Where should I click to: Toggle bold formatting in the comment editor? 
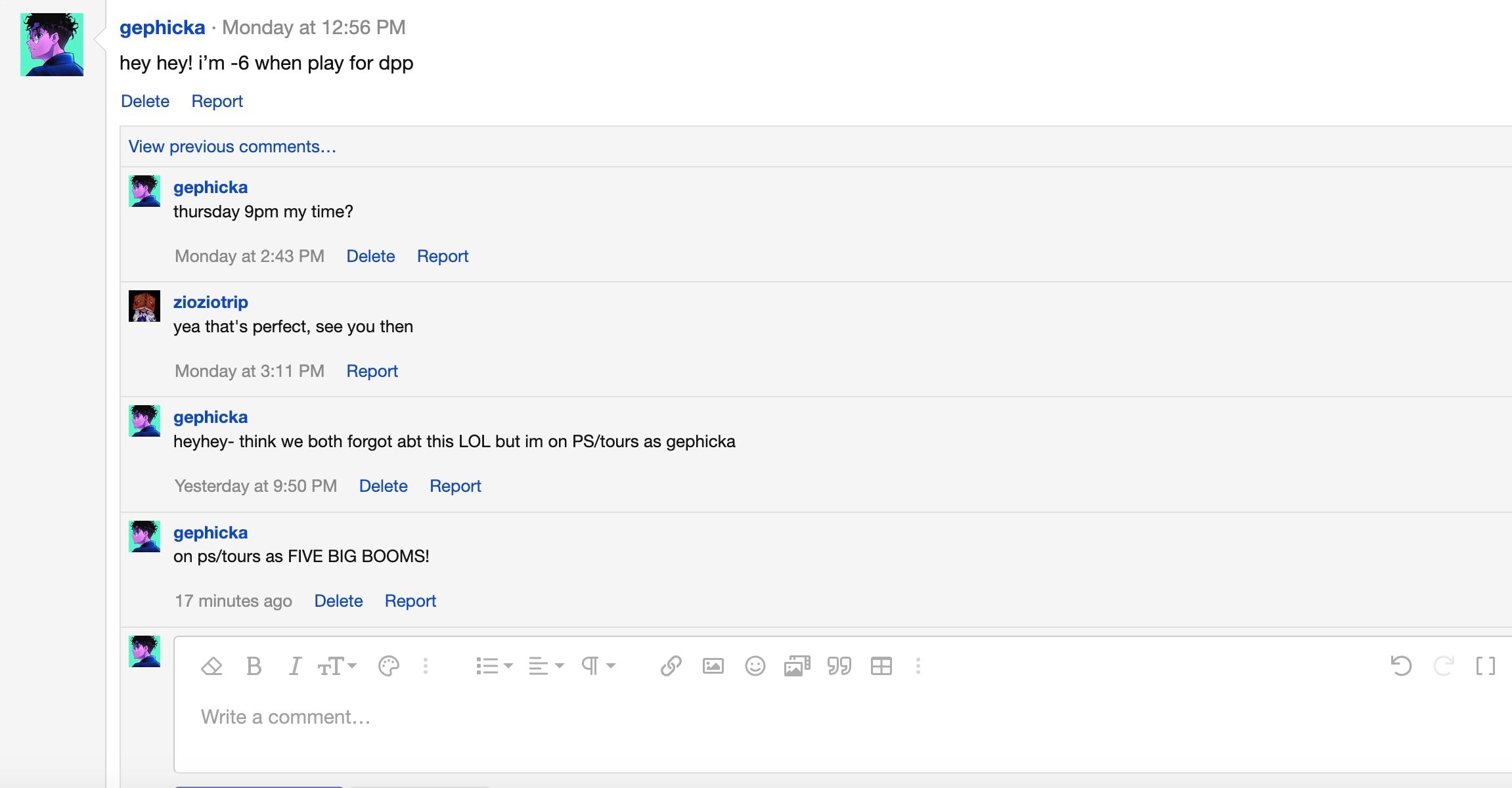coord(254,667)
